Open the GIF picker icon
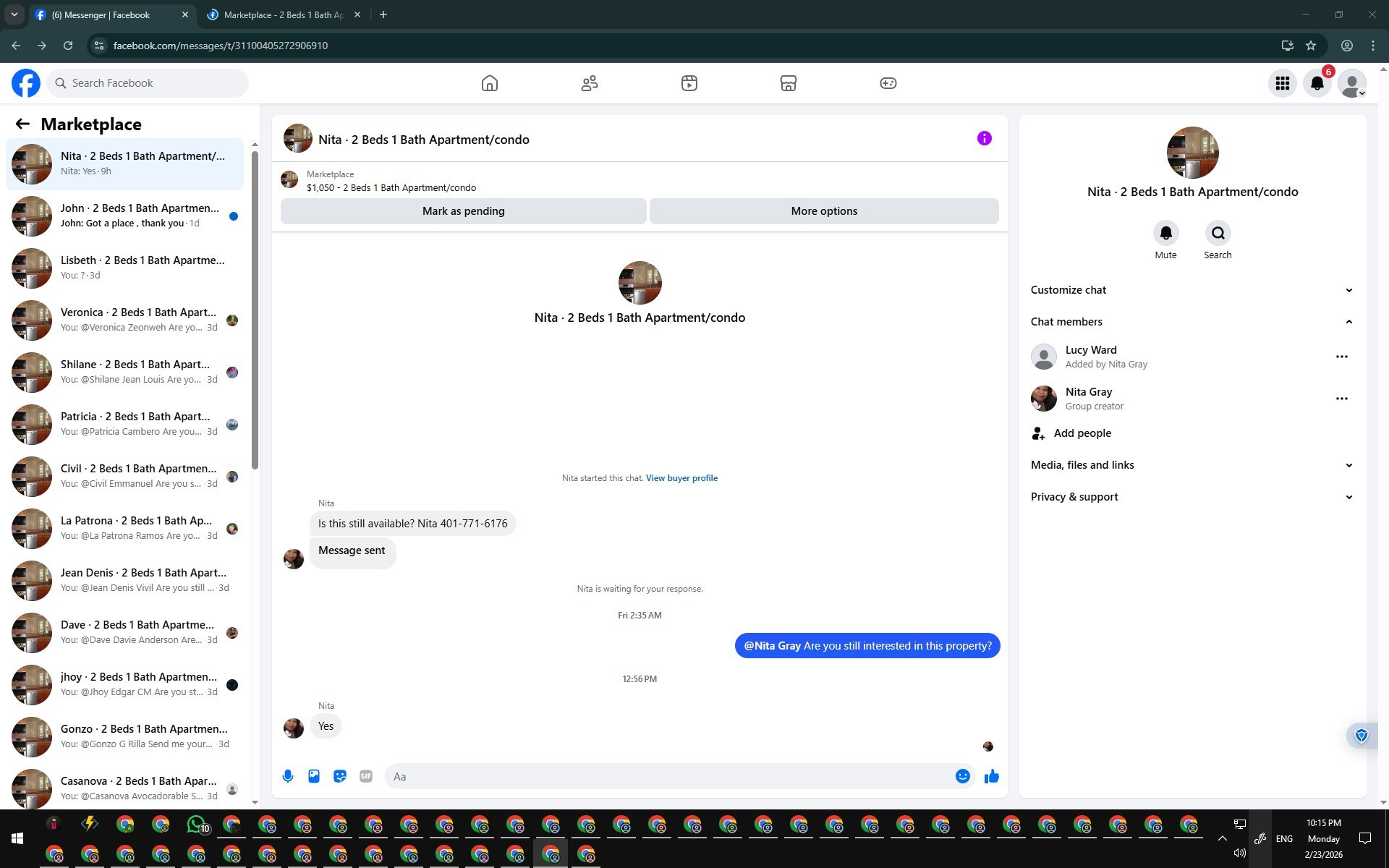 click(366, 776)
